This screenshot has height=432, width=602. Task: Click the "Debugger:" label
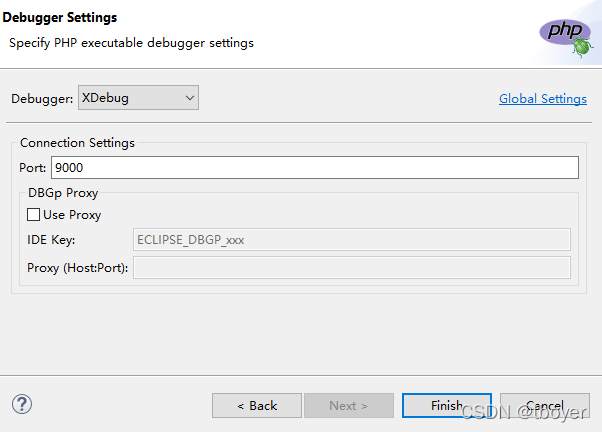pos(42,99)
